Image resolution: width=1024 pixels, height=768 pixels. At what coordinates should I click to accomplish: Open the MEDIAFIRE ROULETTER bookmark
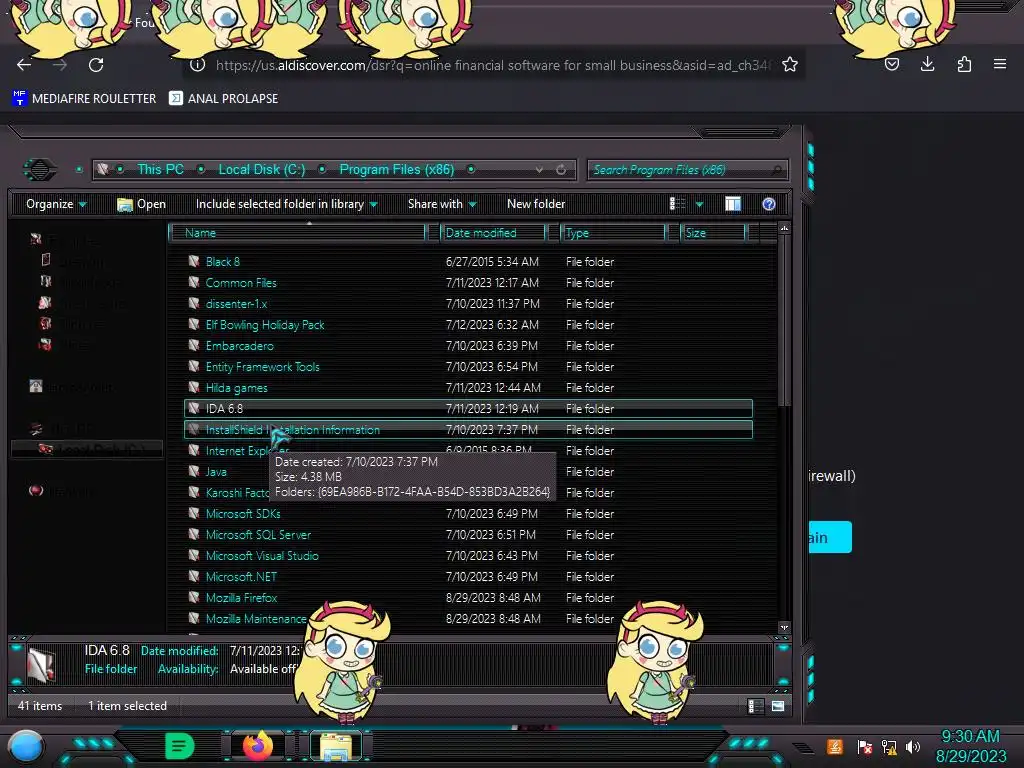coord(84,99)
